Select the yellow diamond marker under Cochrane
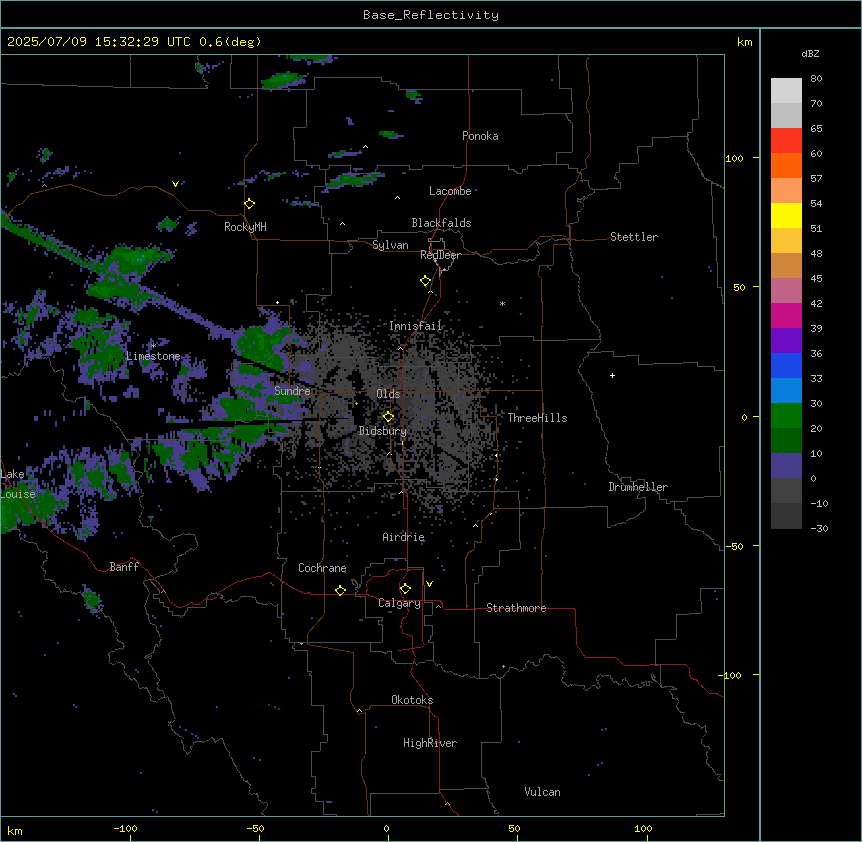 click(x=341, y=590)
